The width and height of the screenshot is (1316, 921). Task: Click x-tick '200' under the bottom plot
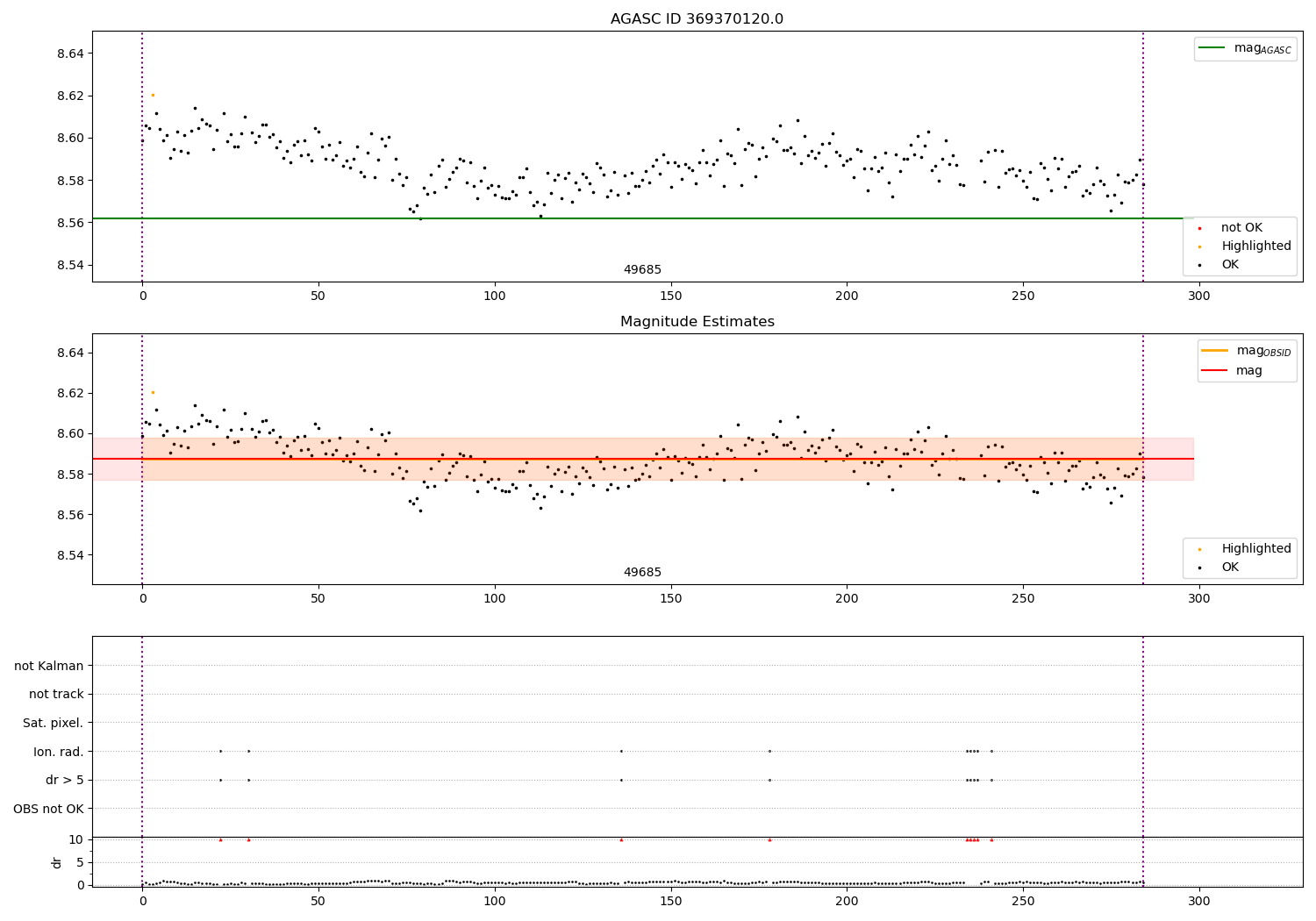pyautogui.click(x=847, y=902)
